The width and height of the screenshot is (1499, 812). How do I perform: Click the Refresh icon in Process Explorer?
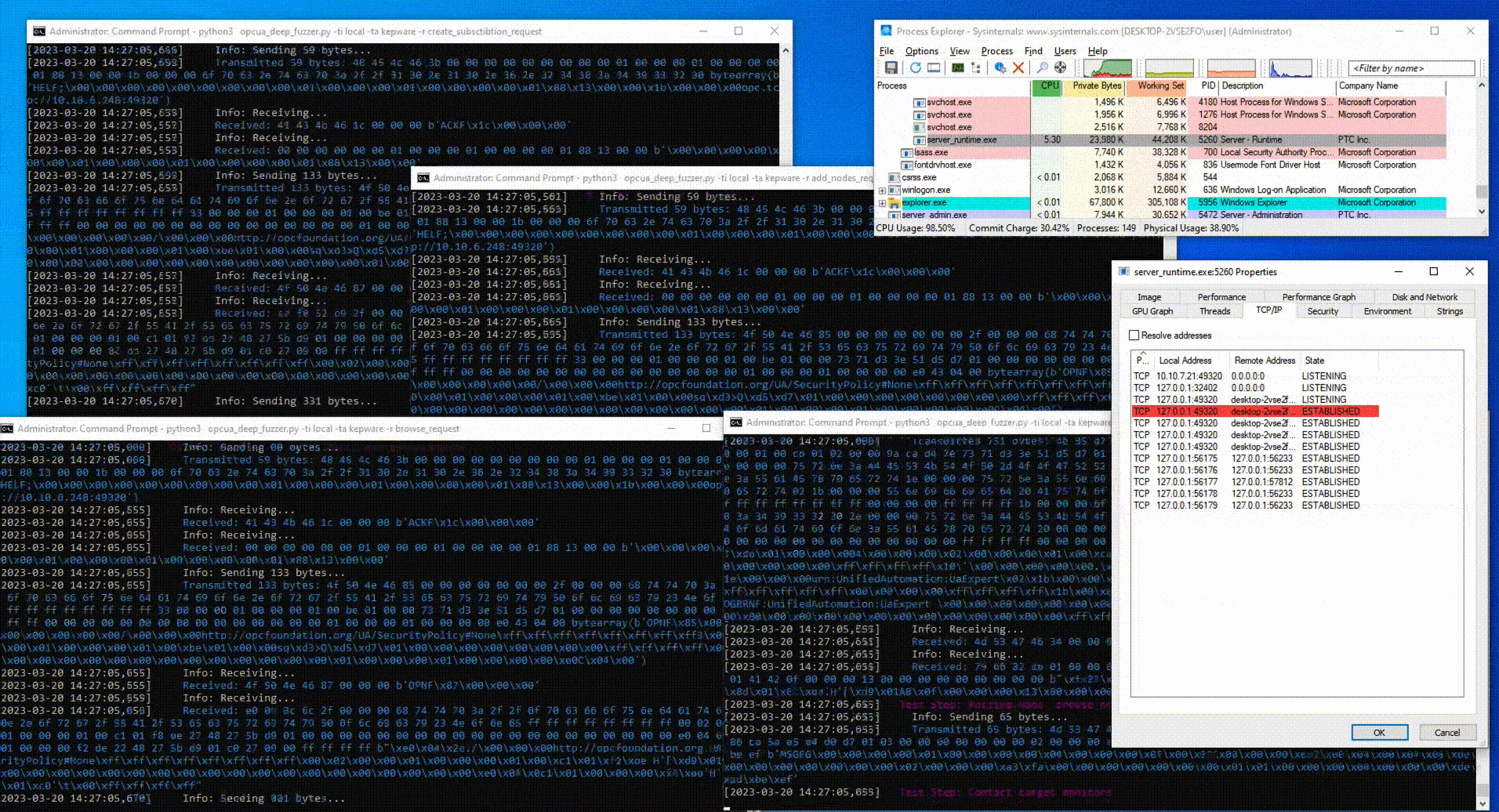[x=916, y=68]
